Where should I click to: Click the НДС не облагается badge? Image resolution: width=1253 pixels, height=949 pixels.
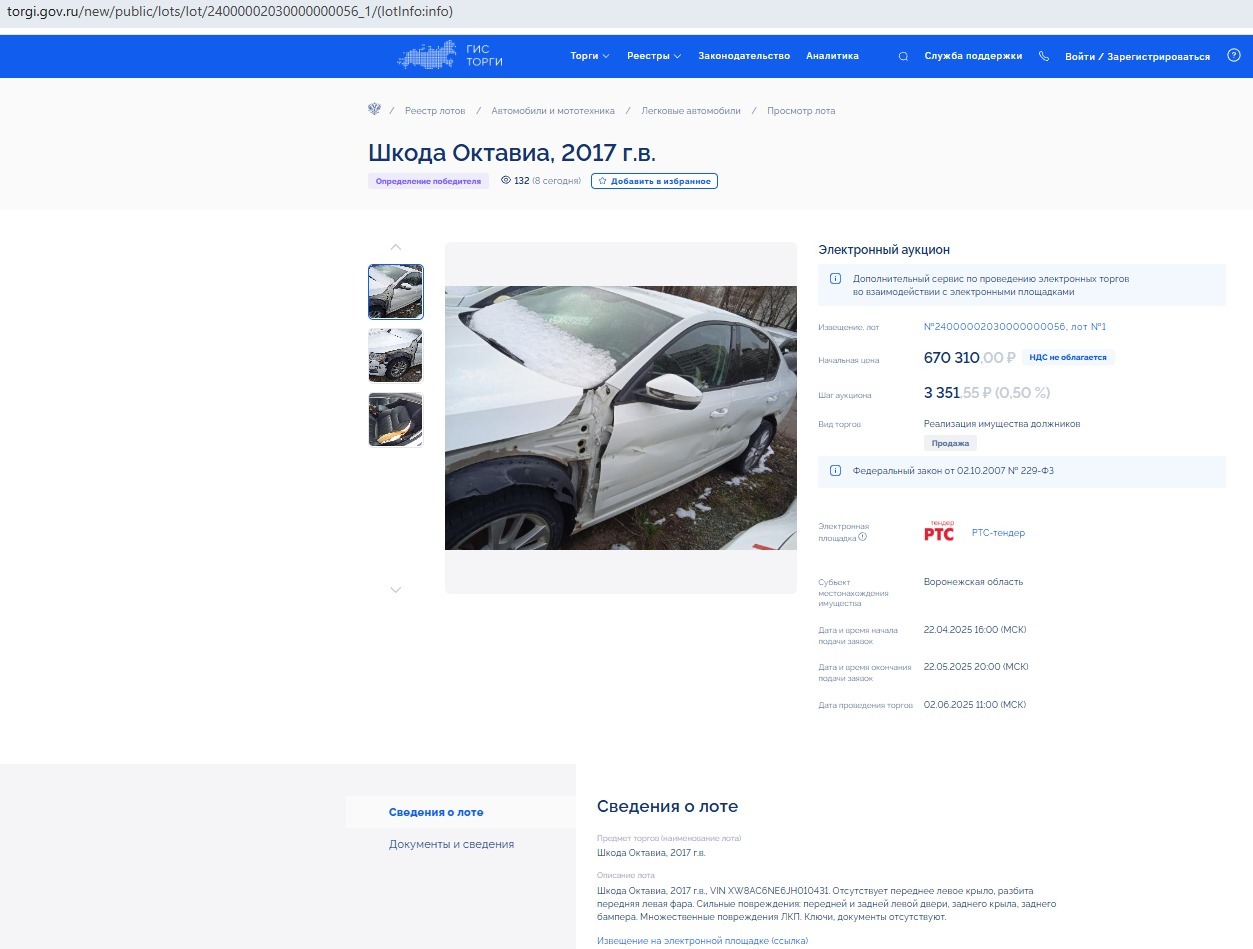pyautogui.click(x=1068, y=357)
